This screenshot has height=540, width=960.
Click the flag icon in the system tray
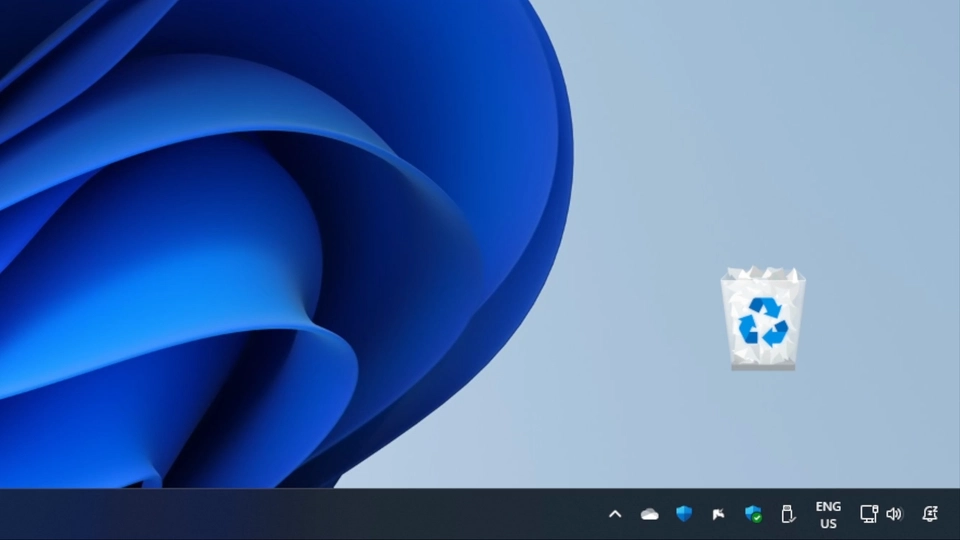[718, 514]
